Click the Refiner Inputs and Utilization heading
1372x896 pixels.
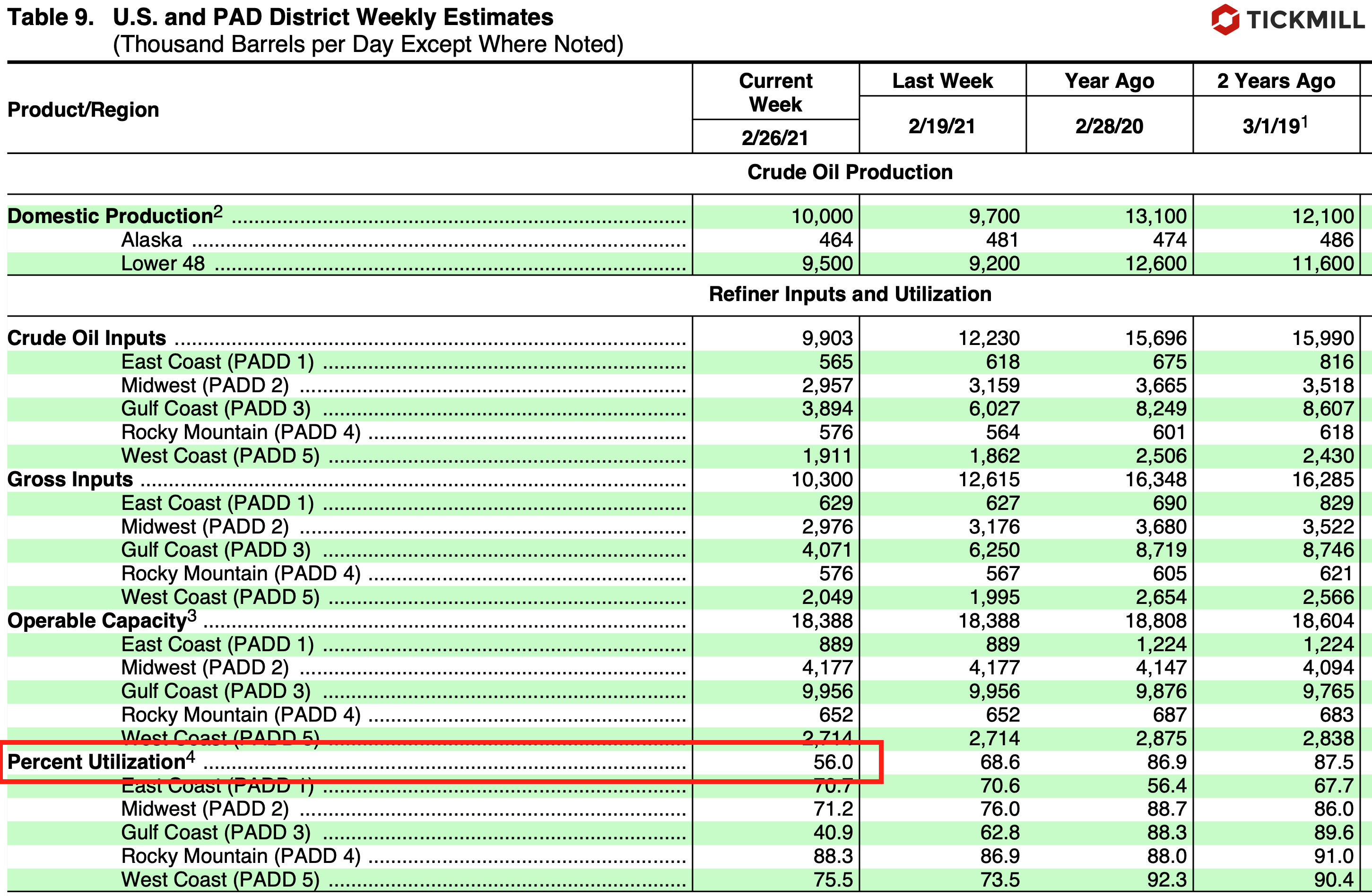click(x=850, y=294)
